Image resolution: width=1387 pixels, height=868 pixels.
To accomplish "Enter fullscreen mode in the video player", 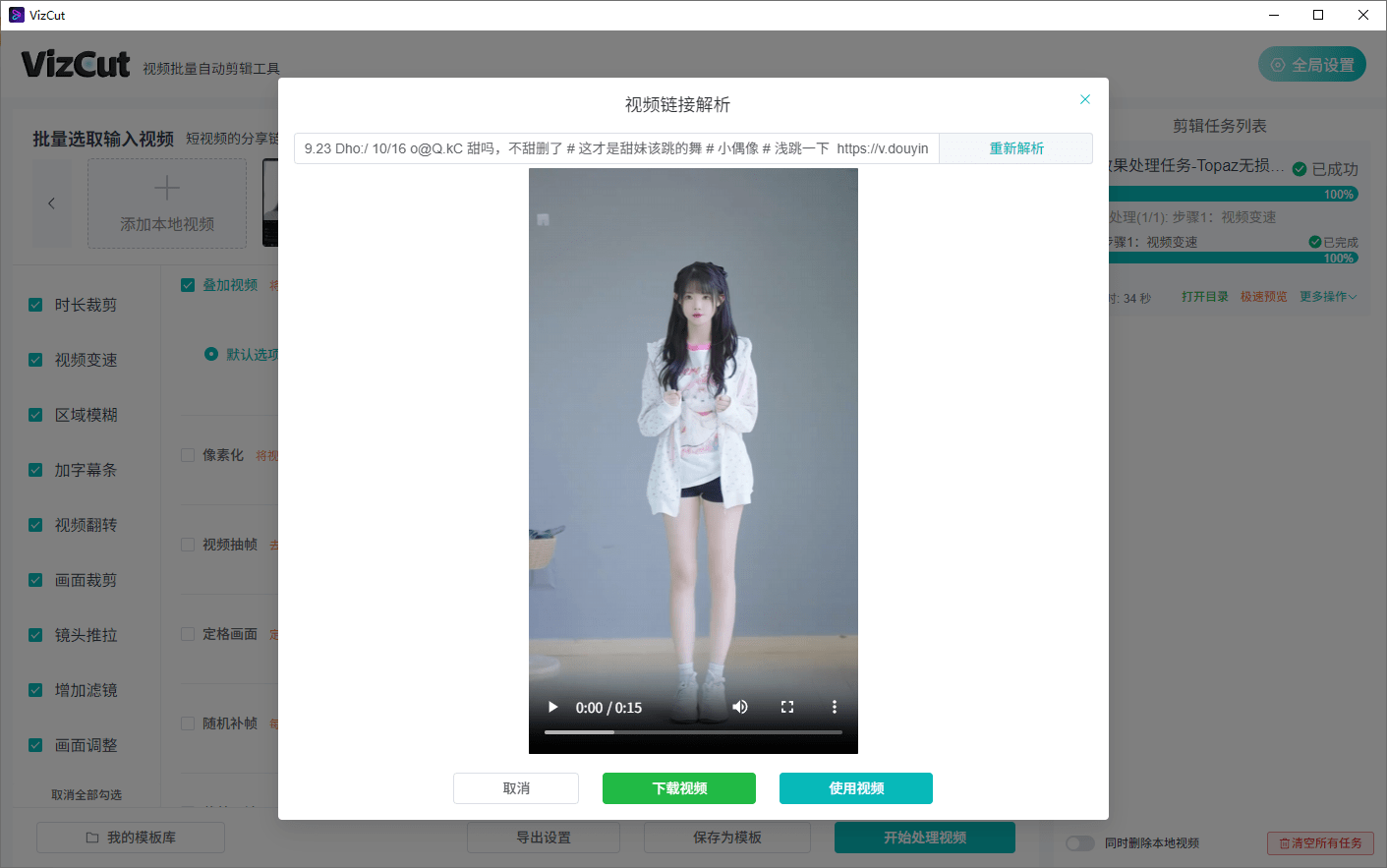I will (x=787, y=707).
